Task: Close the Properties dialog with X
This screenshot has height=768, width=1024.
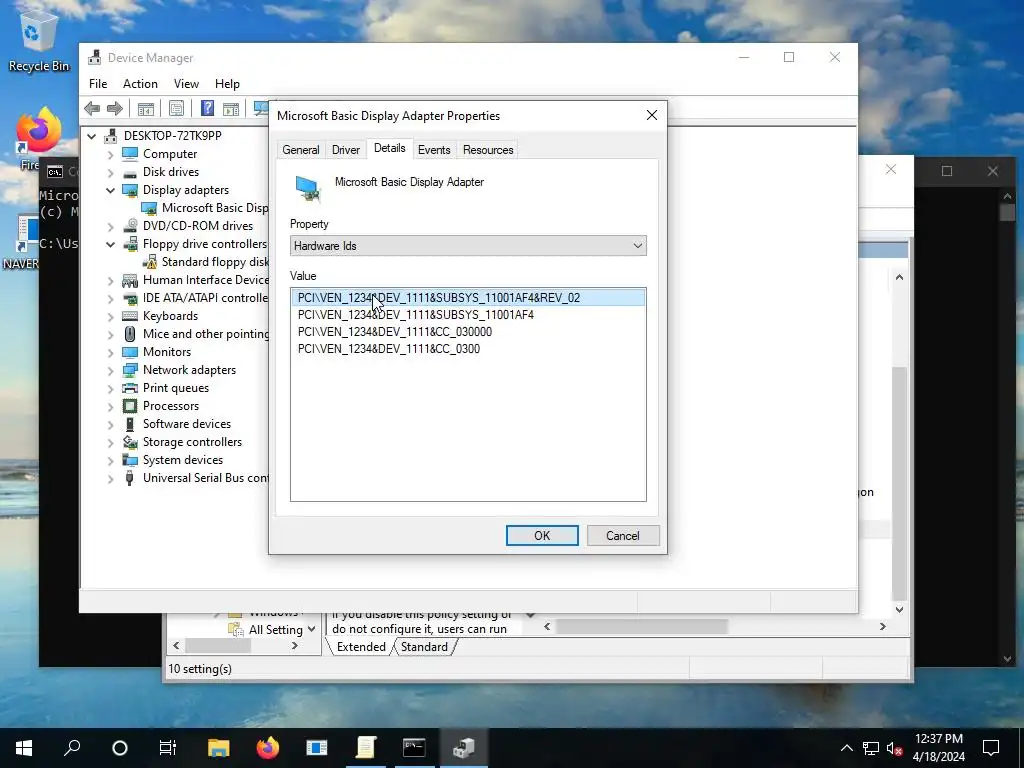Action: 652,116
